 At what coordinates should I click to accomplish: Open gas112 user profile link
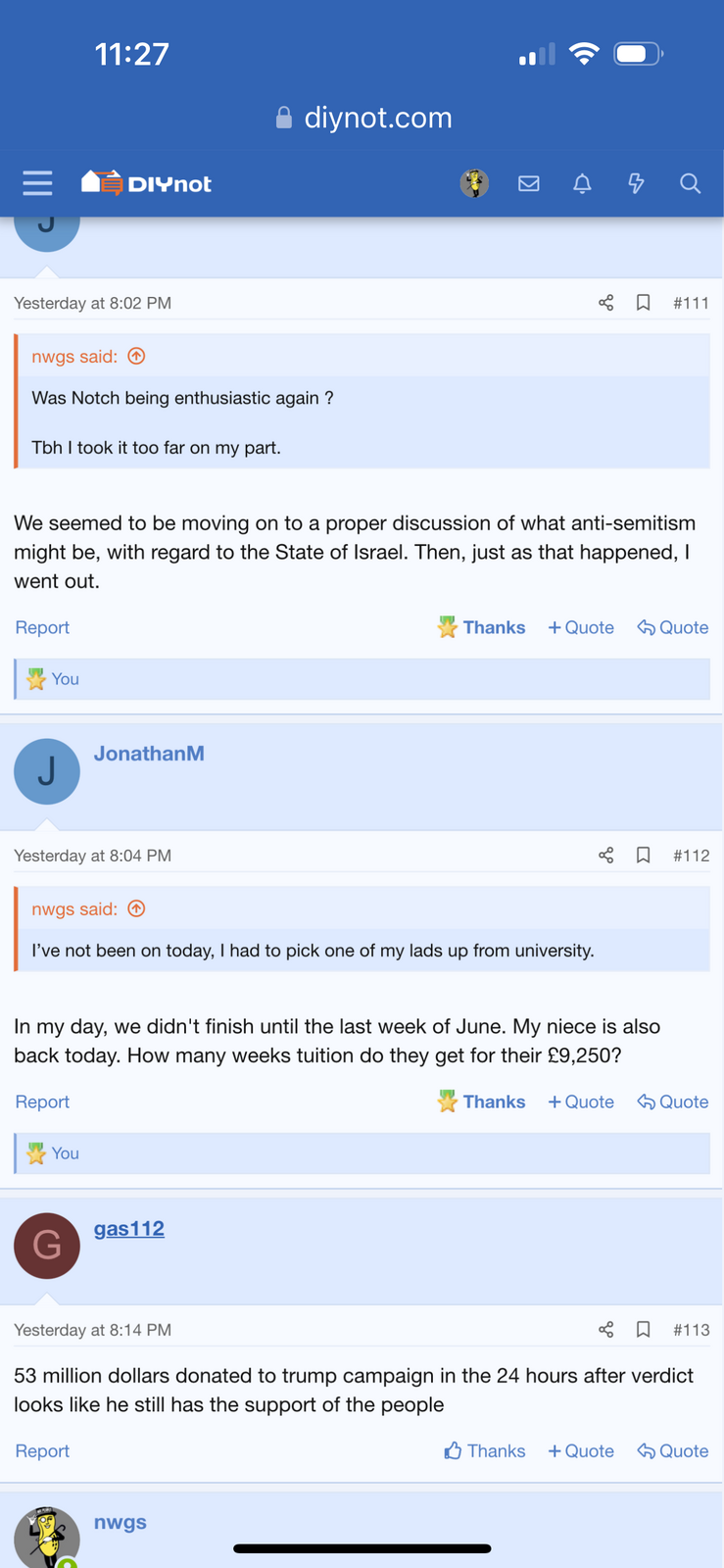coord(129,1229)
